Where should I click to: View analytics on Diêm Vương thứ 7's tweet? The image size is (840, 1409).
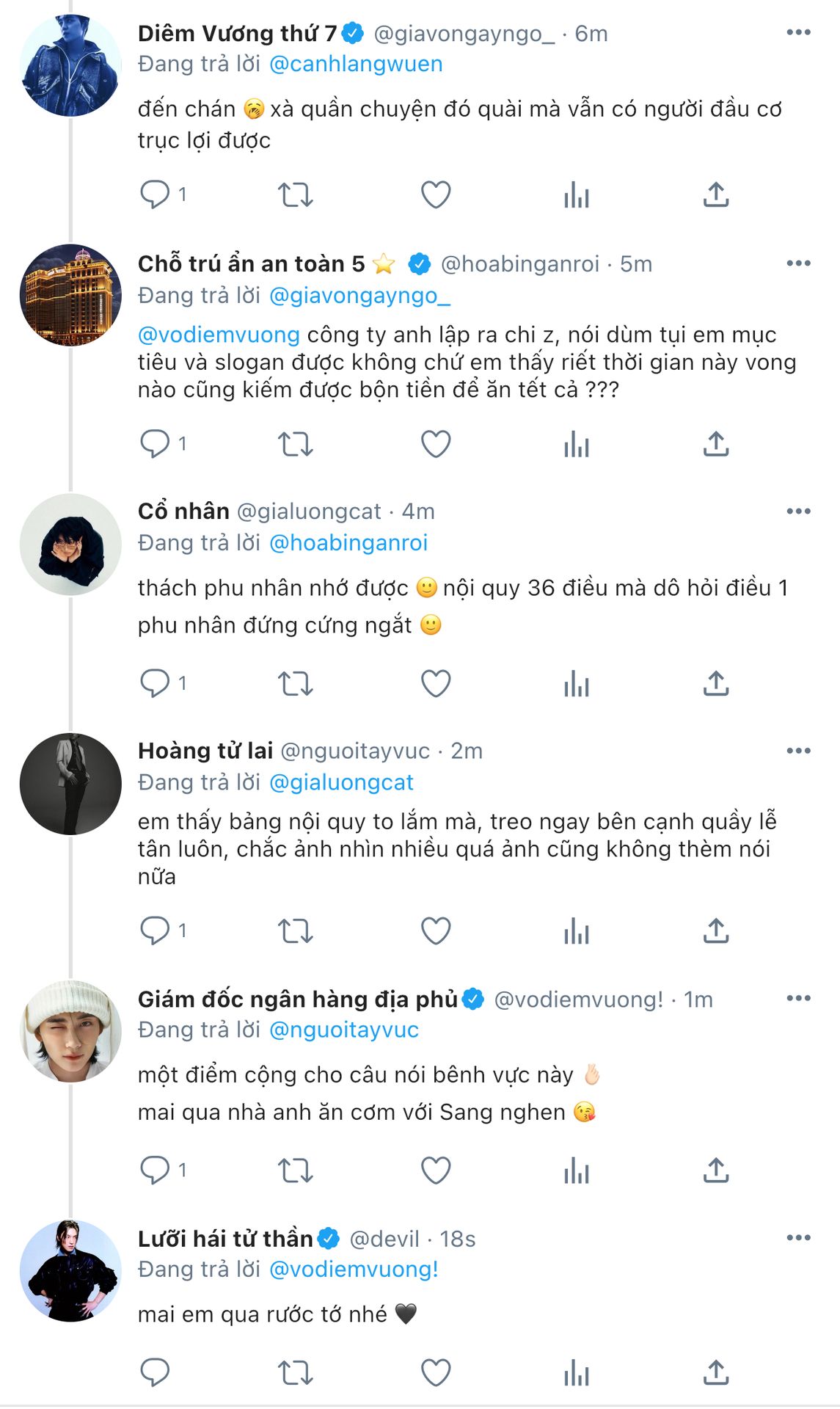coord(576,195)
